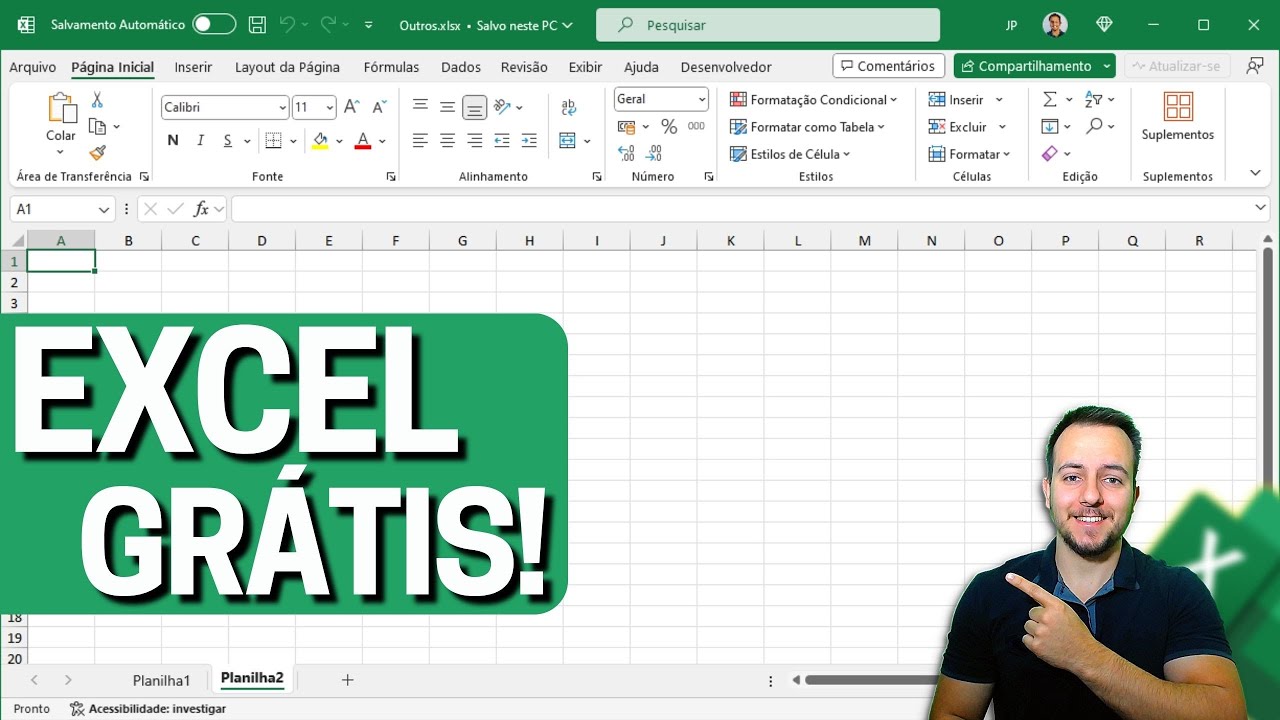The width and height of the screenshot is (1280, 720).
Task: Click the Save icon in title bar
Action: point(257,25)
